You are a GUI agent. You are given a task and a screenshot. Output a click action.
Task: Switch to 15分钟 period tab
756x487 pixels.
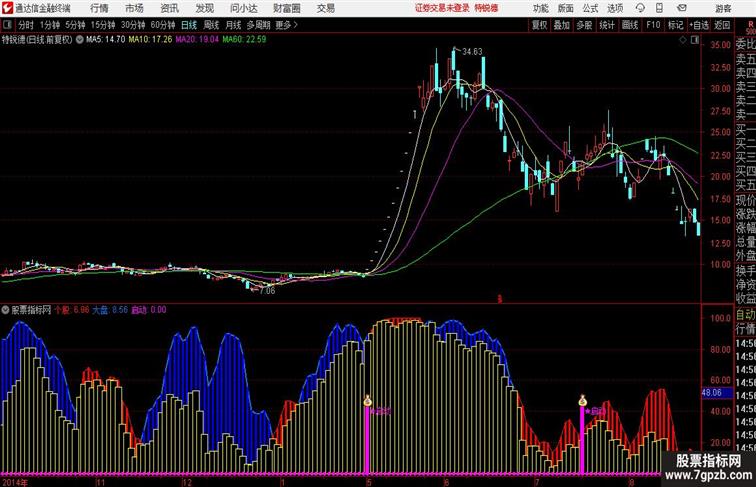pos(103,25)
